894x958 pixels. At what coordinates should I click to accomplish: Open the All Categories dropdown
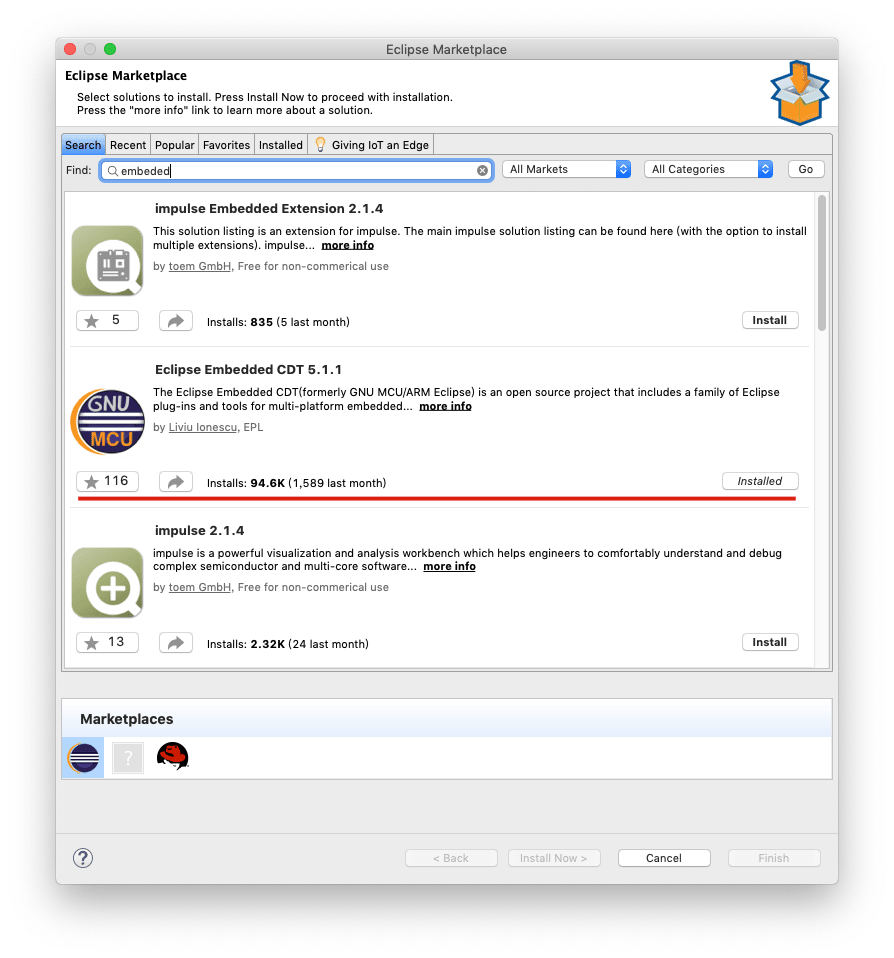pos(708,169)
